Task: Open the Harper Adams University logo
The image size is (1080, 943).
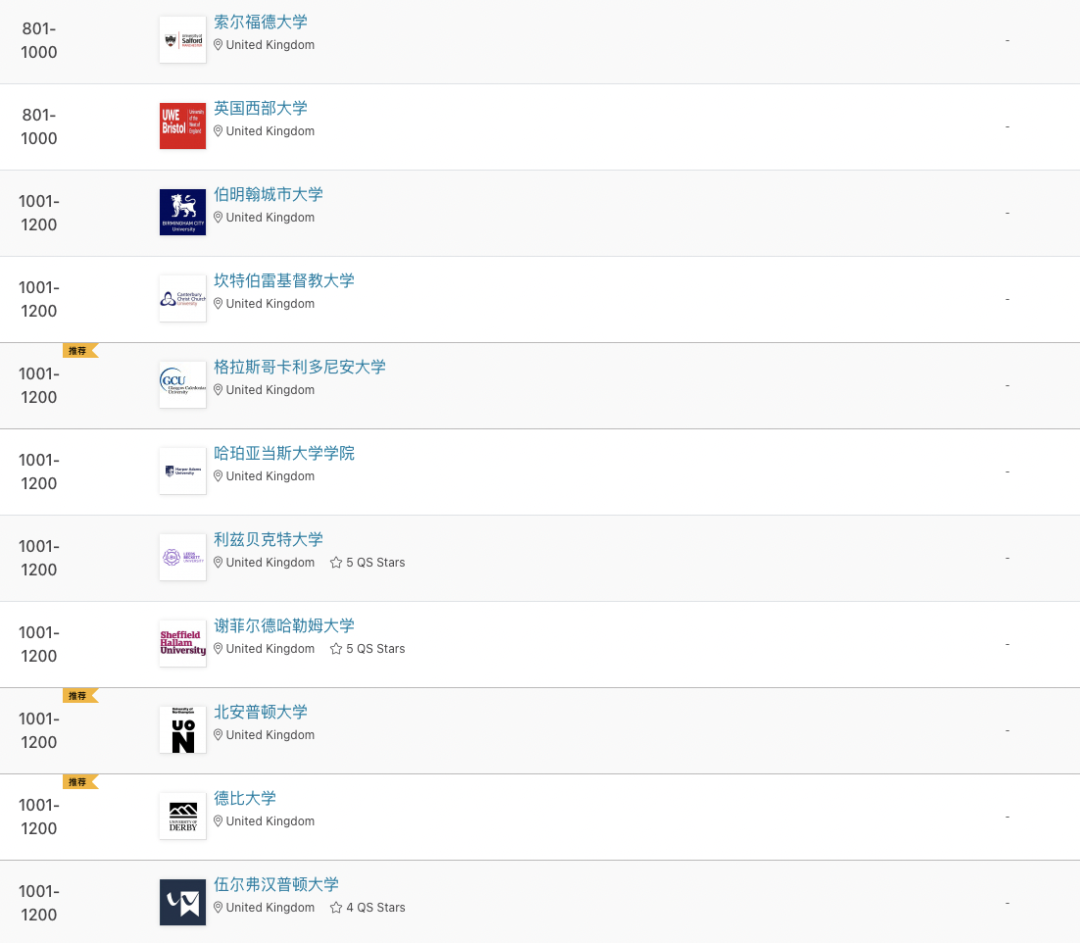Action: point(183,471)
